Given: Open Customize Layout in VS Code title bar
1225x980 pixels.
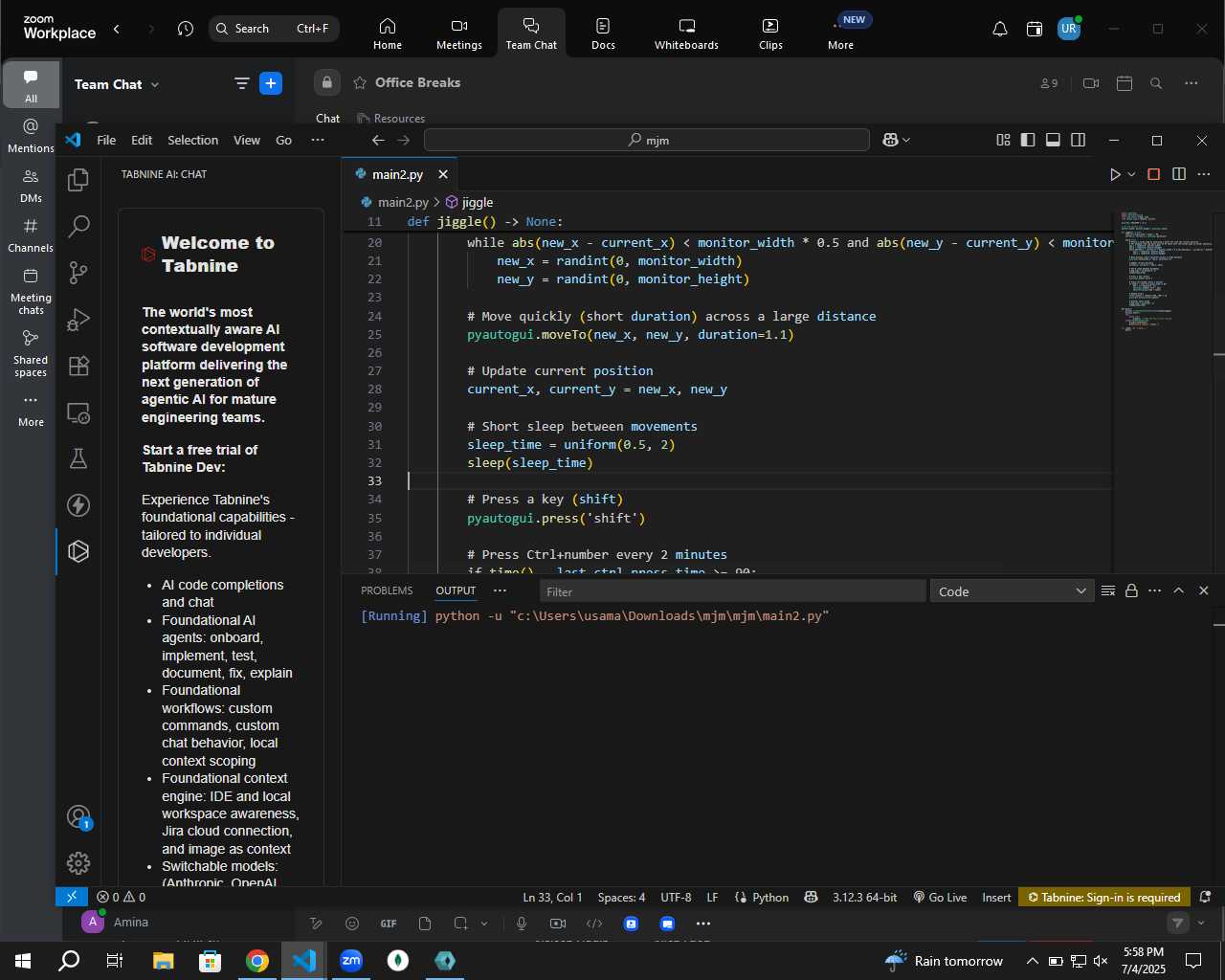Looking at the screenshot, I should pos(1003,140).
